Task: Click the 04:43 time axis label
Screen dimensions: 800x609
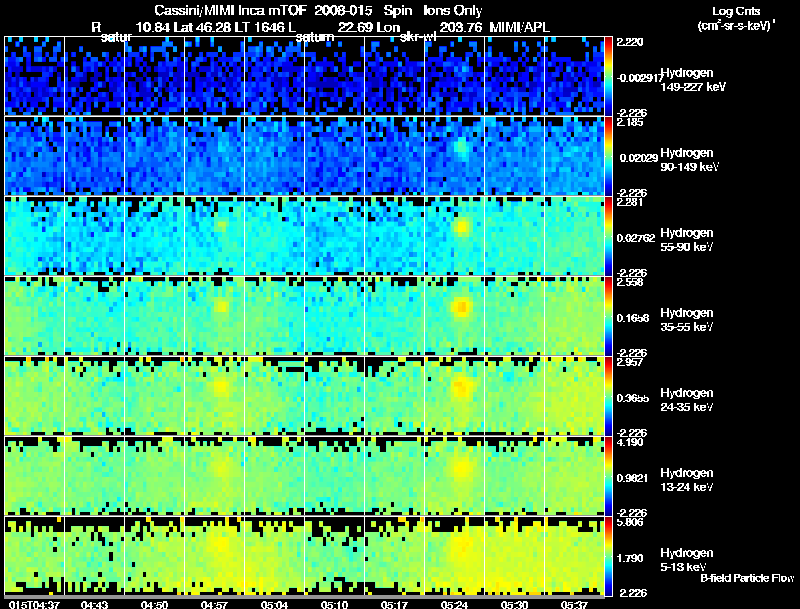Action: tap(94, 605)
